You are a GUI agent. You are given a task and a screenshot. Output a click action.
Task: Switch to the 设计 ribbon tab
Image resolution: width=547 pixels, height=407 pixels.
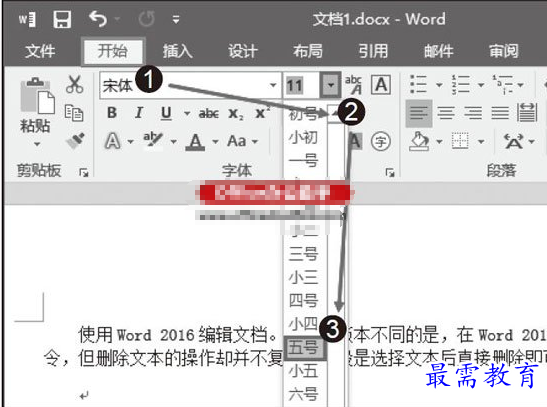tap(243, 51)
